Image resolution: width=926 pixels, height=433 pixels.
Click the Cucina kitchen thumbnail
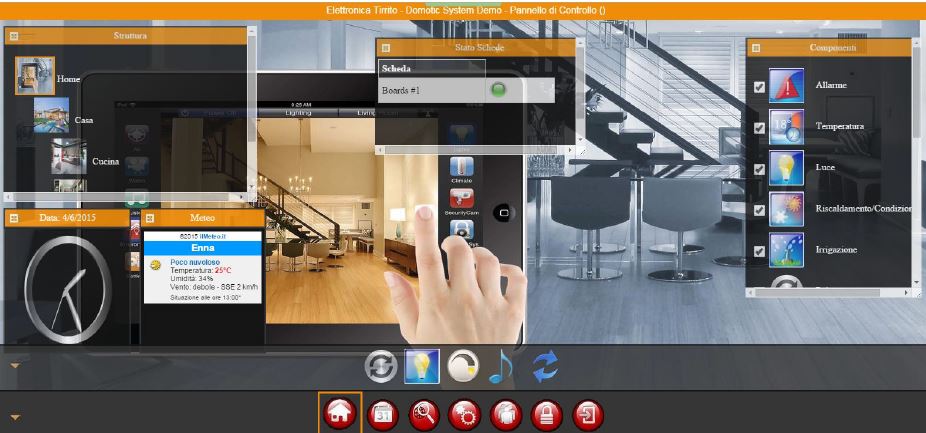click(69, 157)
